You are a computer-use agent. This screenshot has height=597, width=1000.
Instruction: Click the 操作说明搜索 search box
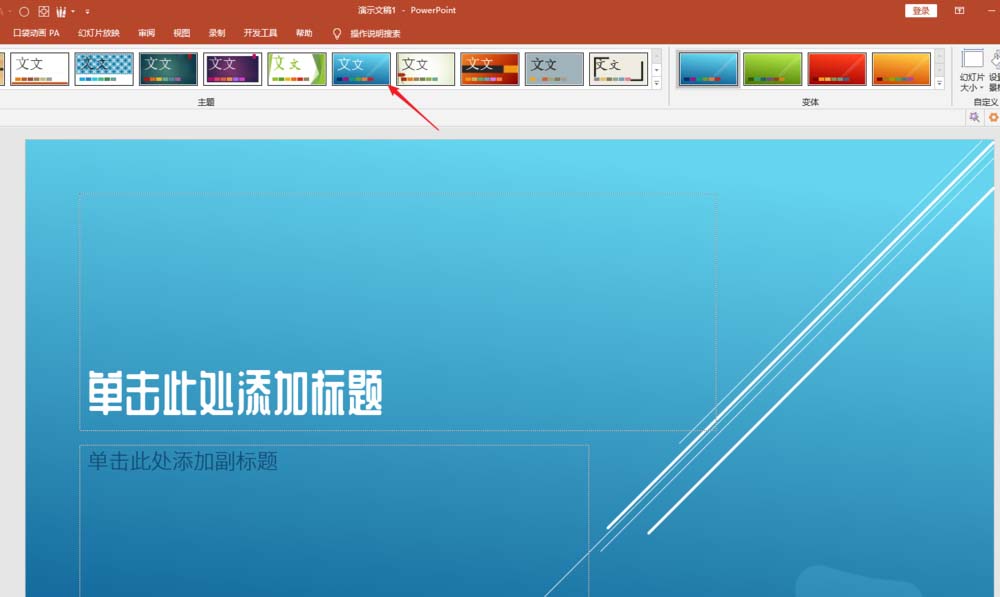375,34
